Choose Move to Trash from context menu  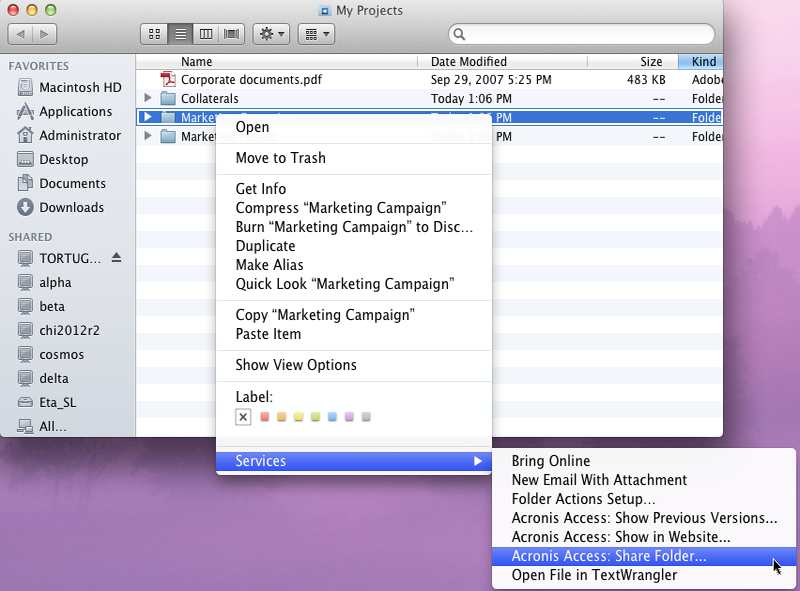pyautogui.click(x=280, y=158)
